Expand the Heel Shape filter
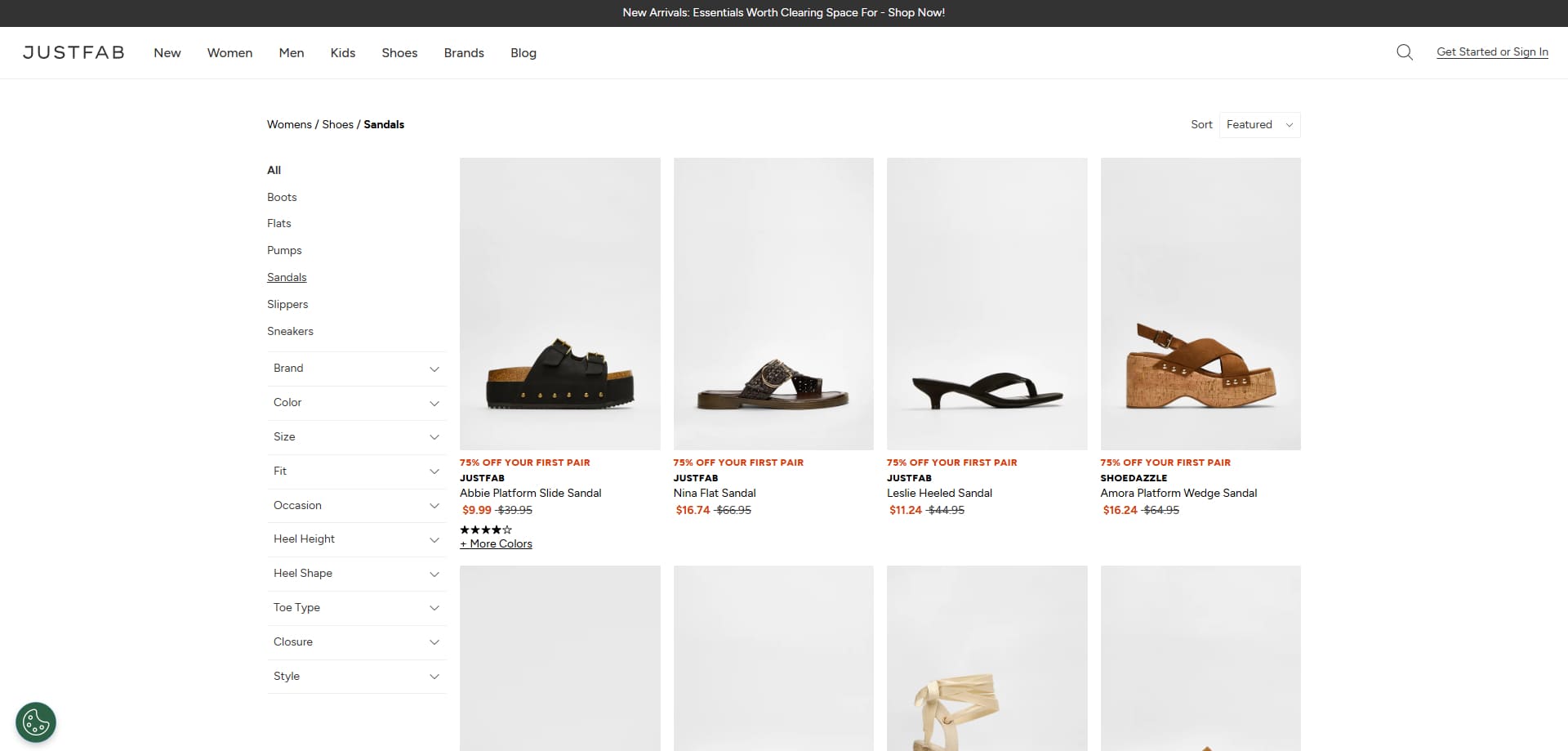The width and height of the screenshot is (1568, 751). click(x=357, y=574)
